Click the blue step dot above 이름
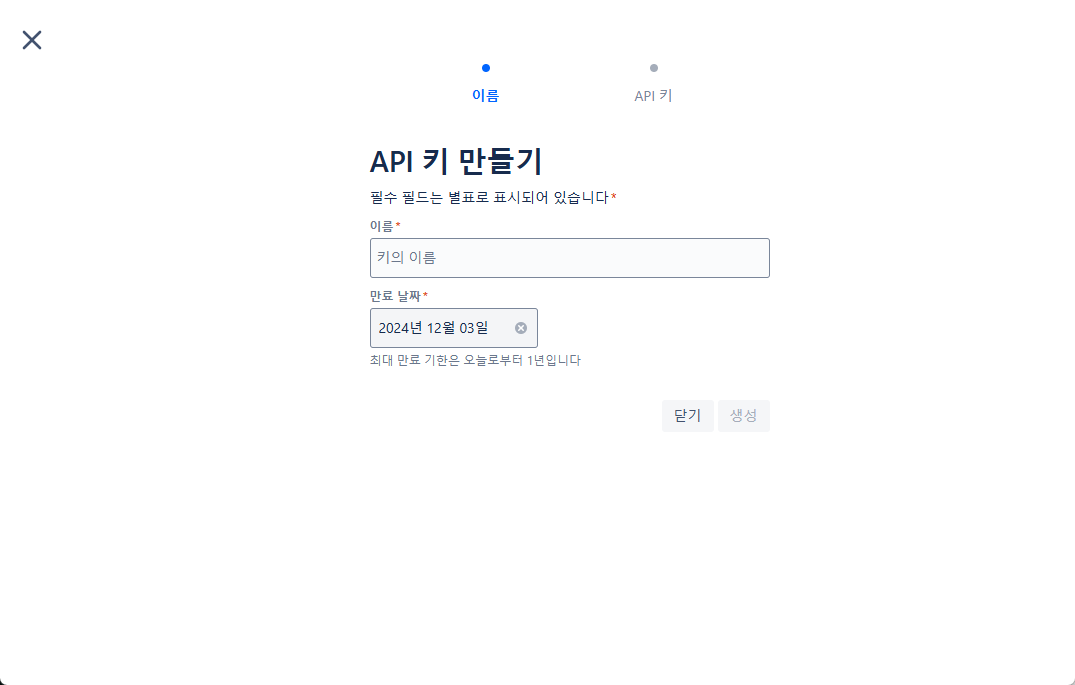This screenshot has width=1075, height=685. 485,68
